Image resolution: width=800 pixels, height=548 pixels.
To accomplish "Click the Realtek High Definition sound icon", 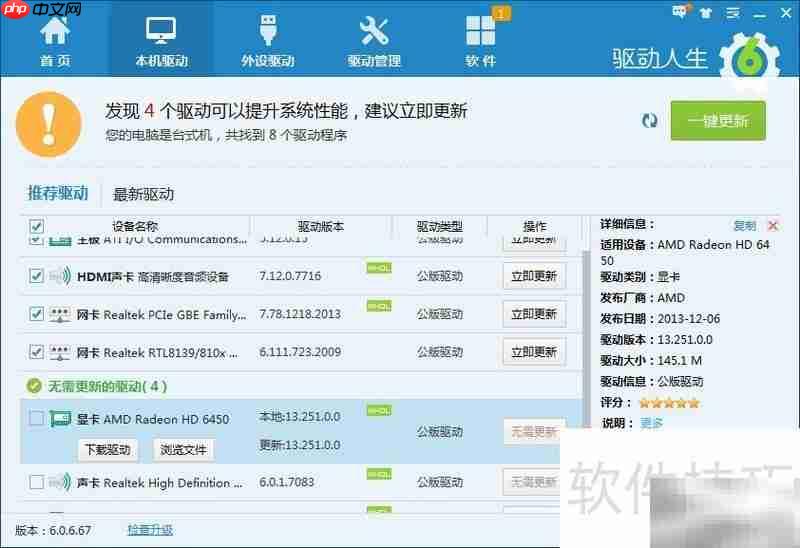I will point(60,482).
